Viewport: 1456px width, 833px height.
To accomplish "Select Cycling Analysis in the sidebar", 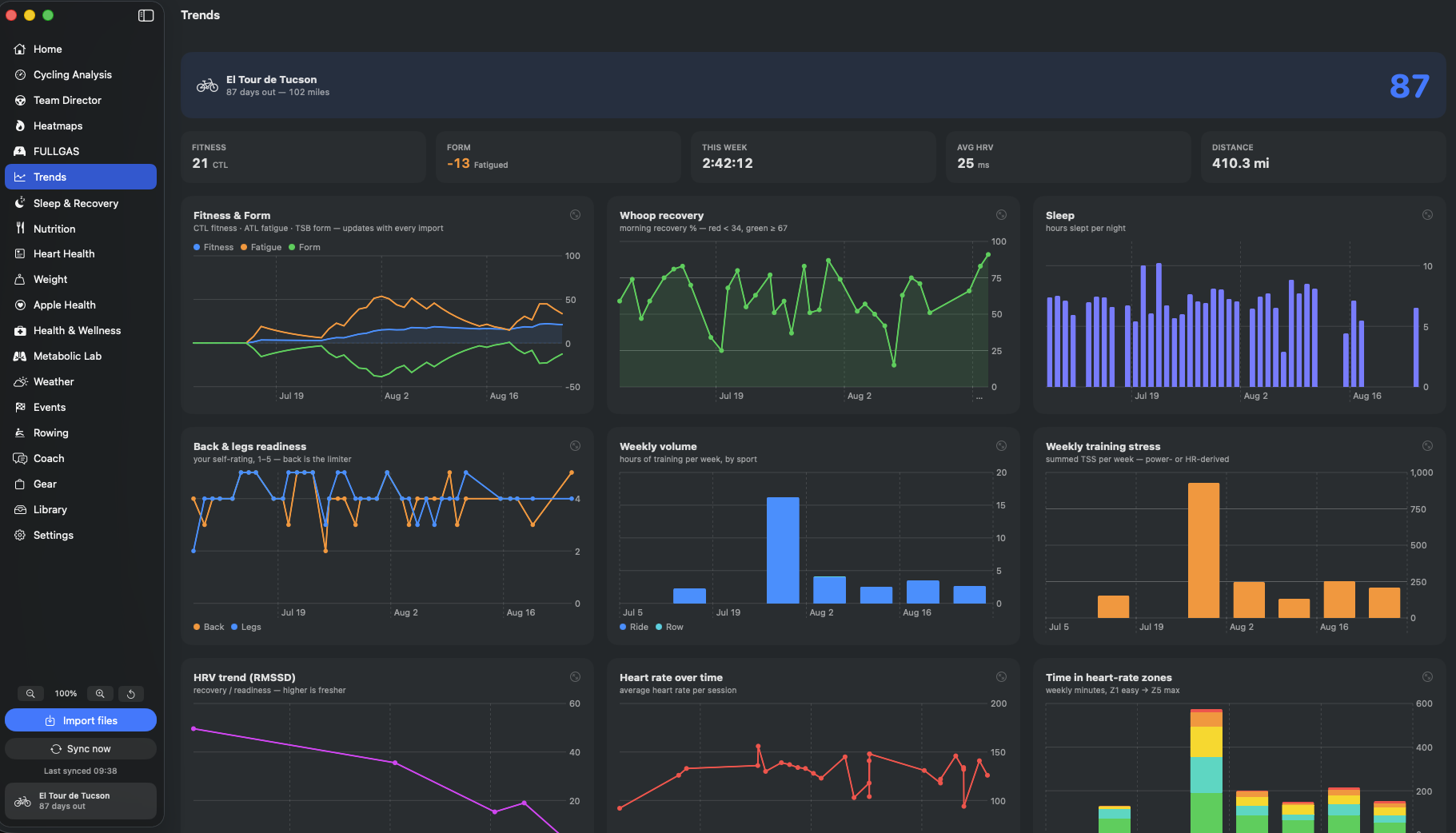I will point(81,74).
